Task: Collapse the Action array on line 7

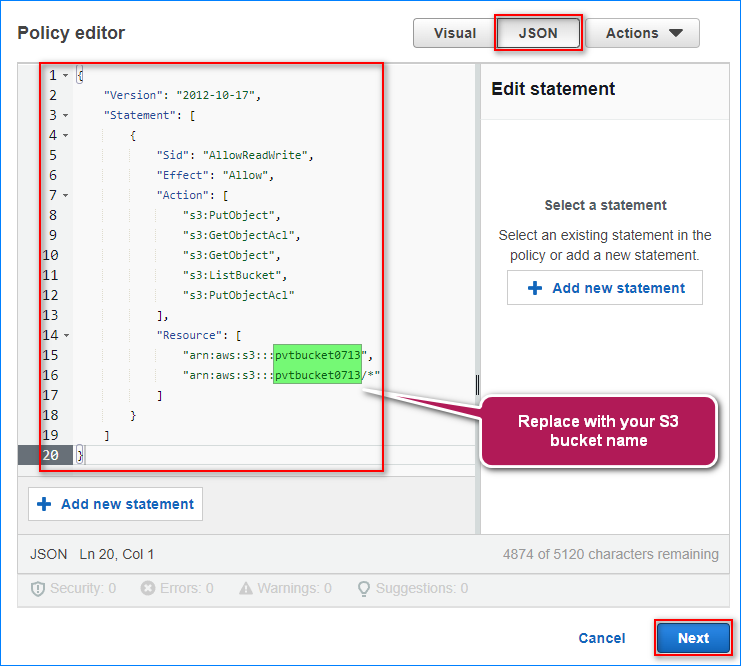Action: coord(65,195)
